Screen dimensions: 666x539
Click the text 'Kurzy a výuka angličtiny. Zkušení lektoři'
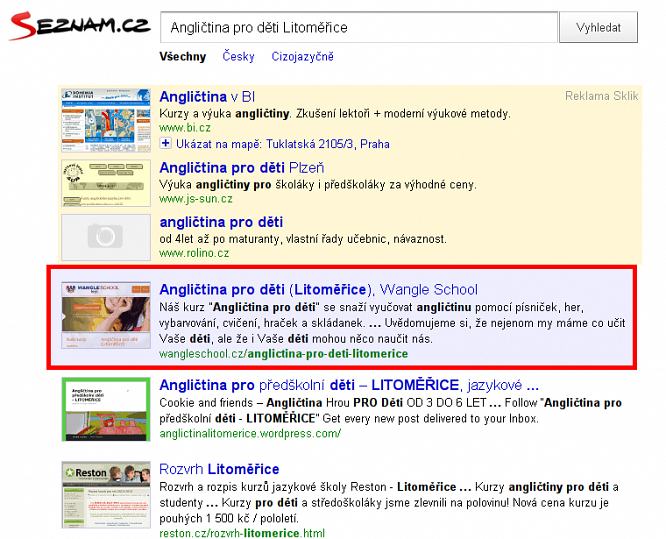[x=264, y=114]
